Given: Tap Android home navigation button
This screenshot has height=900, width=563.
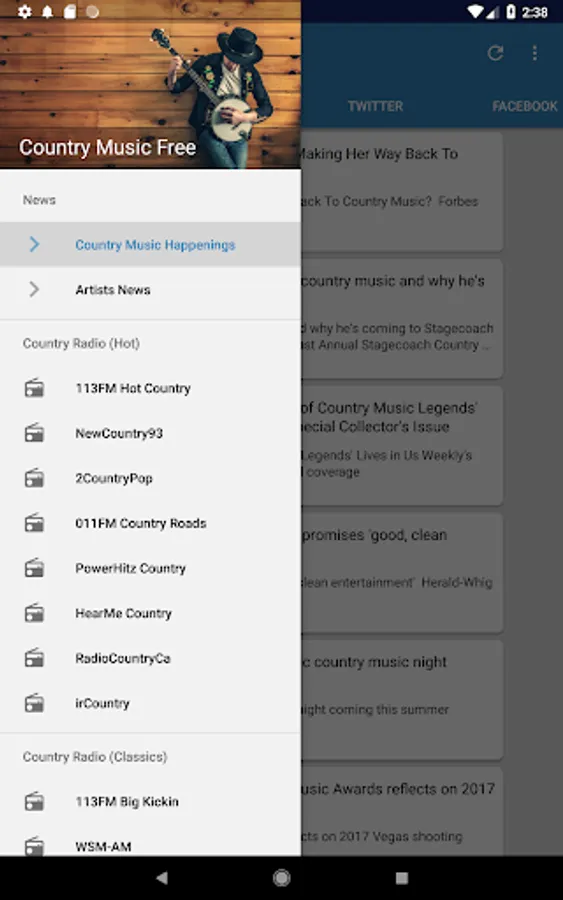Looking at the screenshot, I should coord(281,878).
